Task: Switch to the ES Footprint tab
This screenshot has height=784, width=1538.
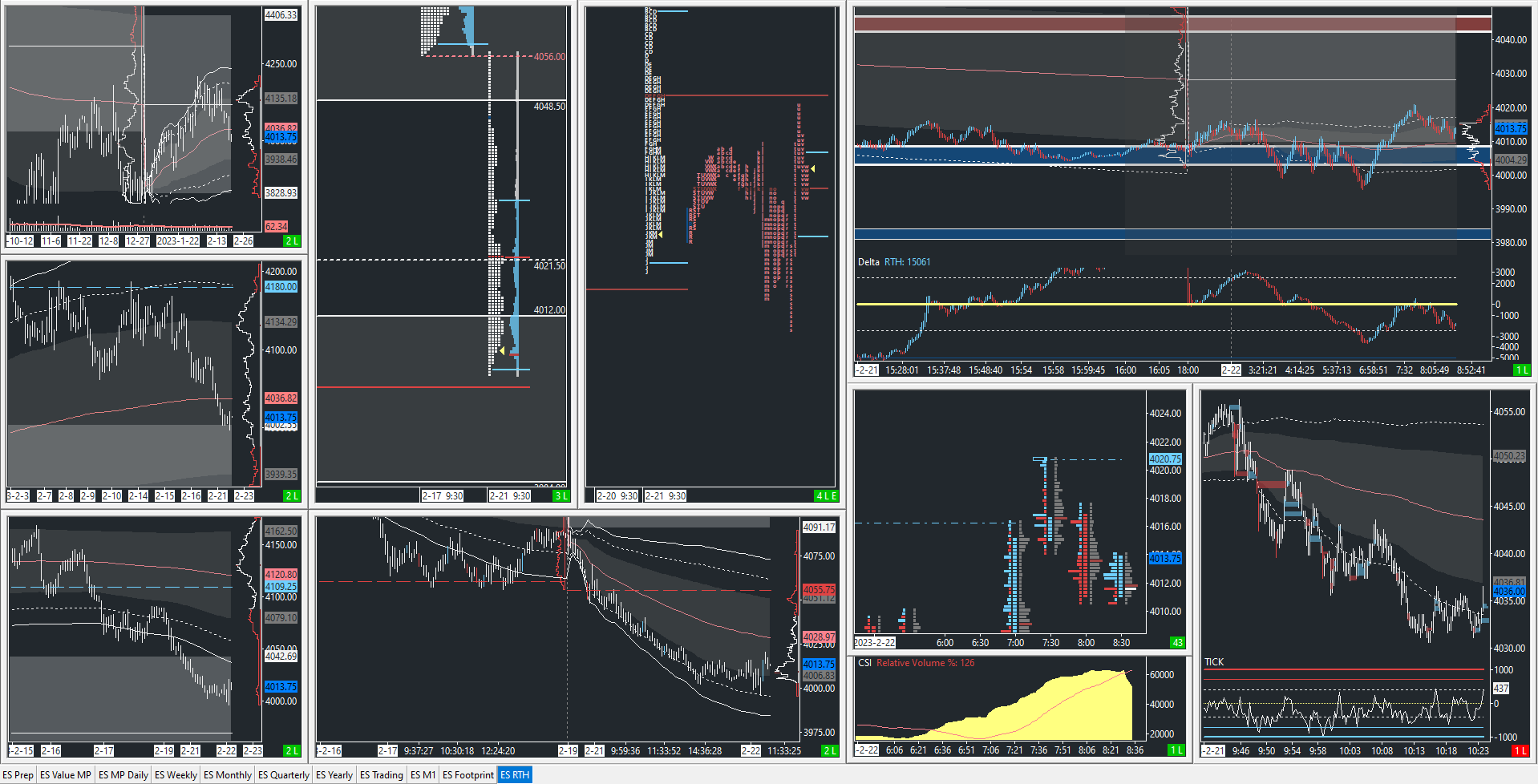Action: coord(468,774)
